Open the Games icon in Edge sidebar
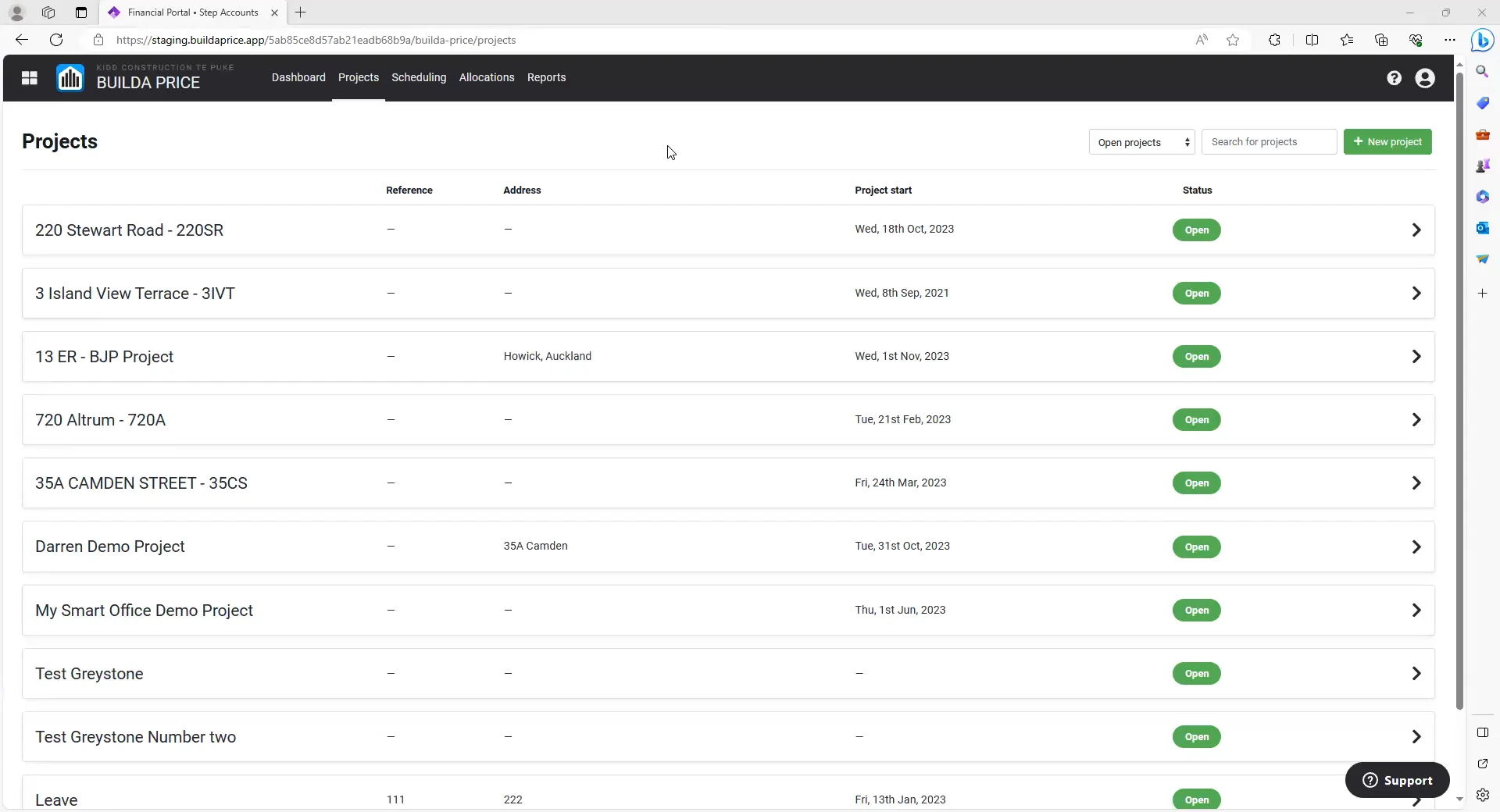This screenshot has height=812, width=1500. (1483, 165)
